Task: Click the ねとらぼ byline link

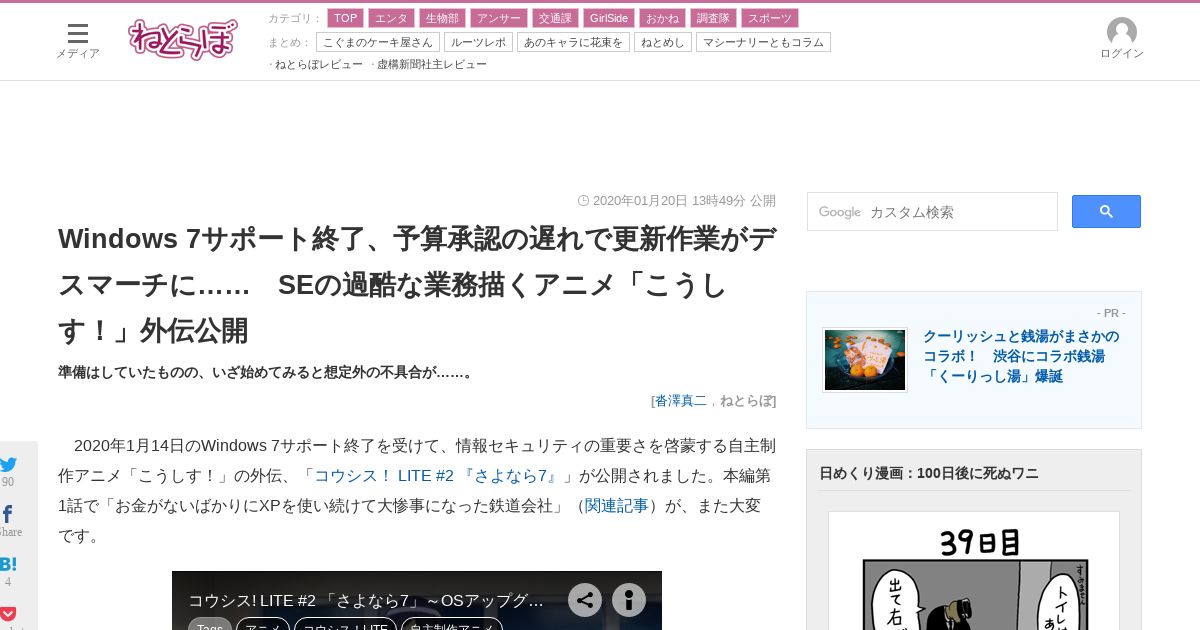Action: click(x=746, y=400)
